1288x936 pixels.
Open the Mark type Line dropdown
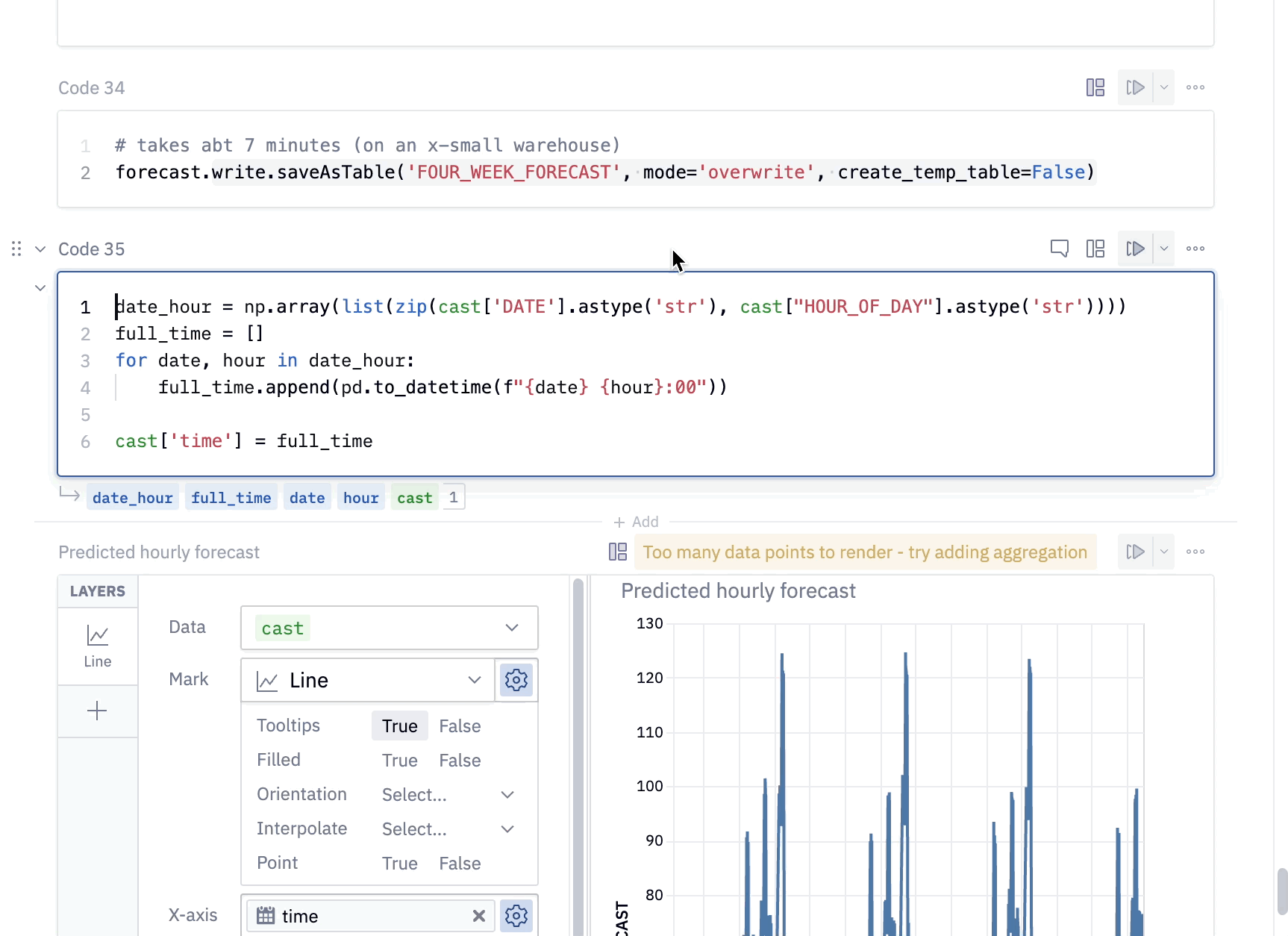tap(368, 680)
